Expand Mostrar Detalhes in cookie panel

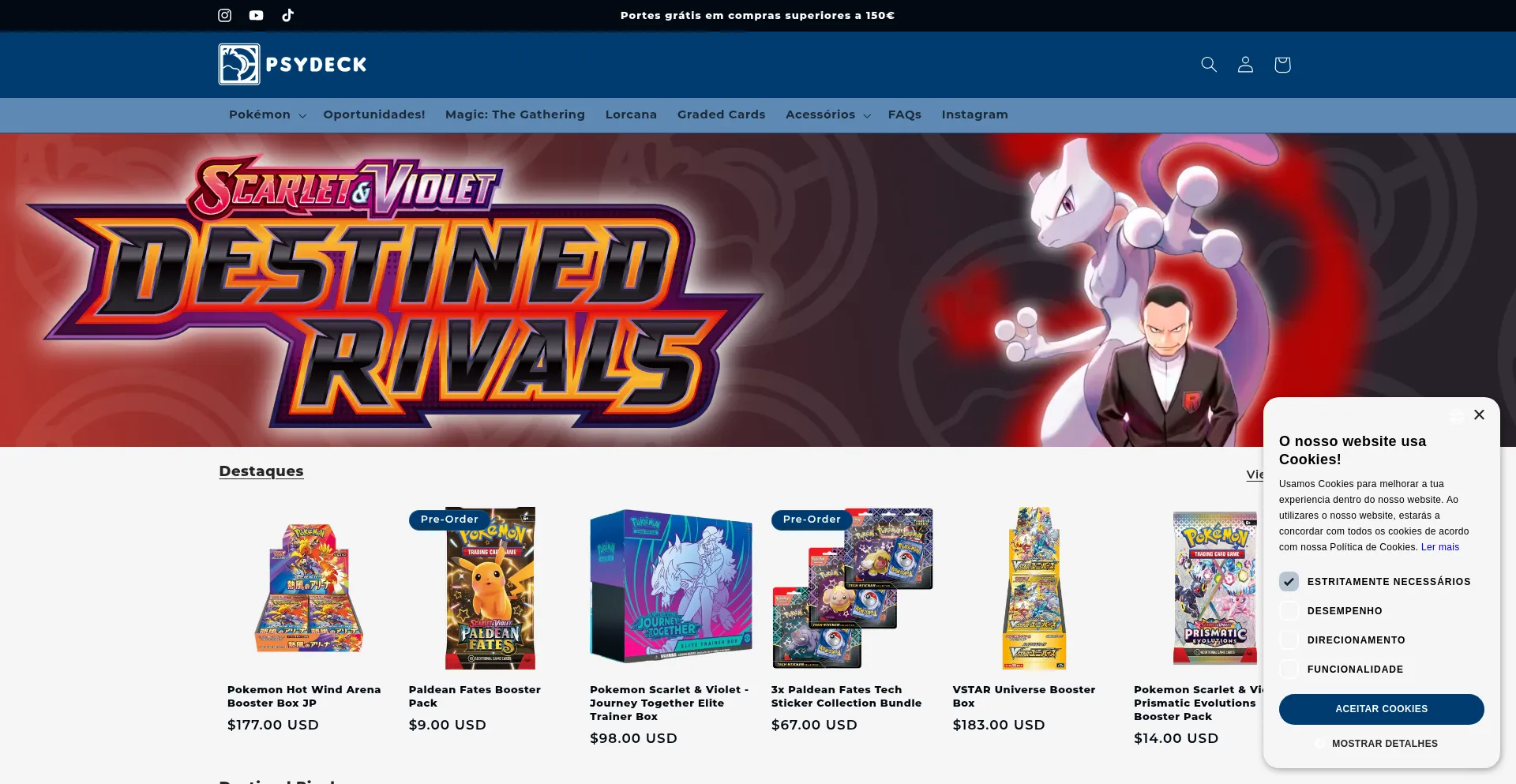(x=1382, y=744)
